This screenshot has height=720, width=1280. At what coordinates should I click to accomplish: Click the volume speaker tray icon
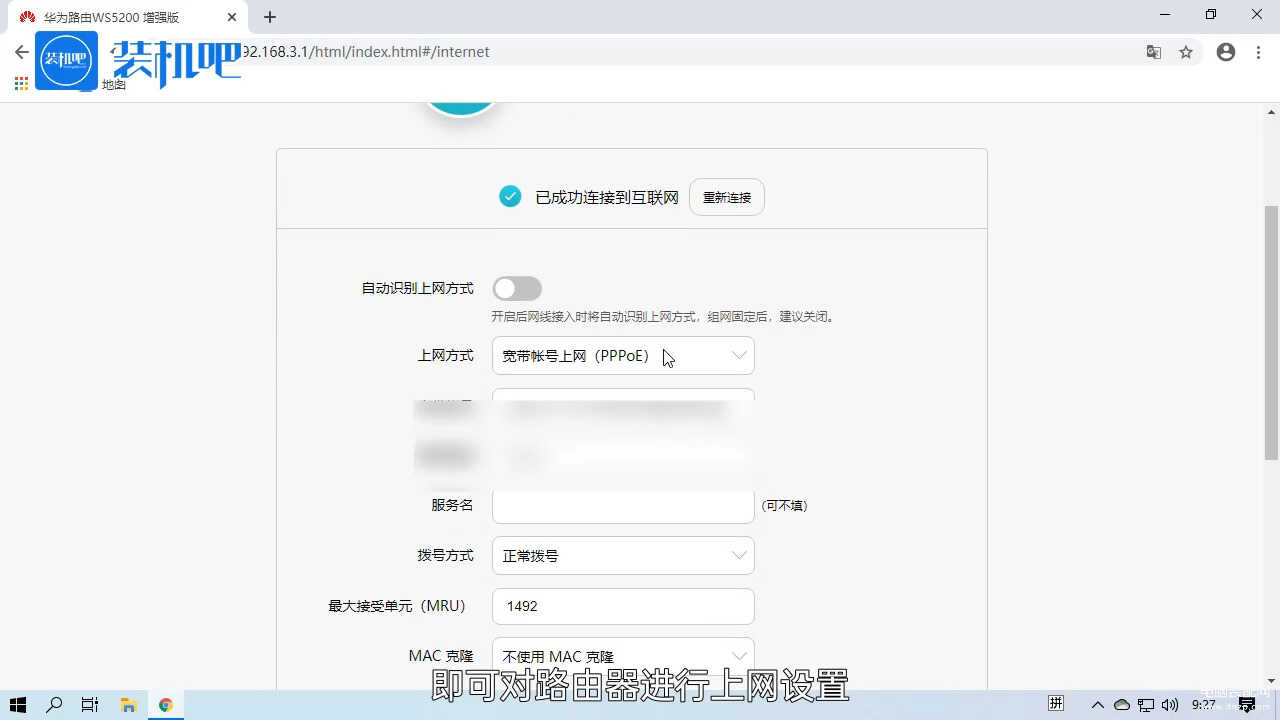(1170, 705)
